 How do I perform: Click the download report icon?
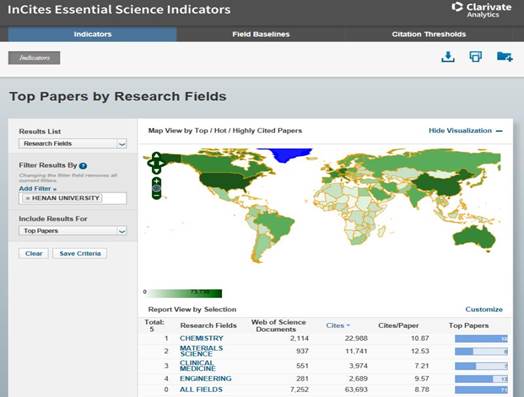tap(448, 57)
